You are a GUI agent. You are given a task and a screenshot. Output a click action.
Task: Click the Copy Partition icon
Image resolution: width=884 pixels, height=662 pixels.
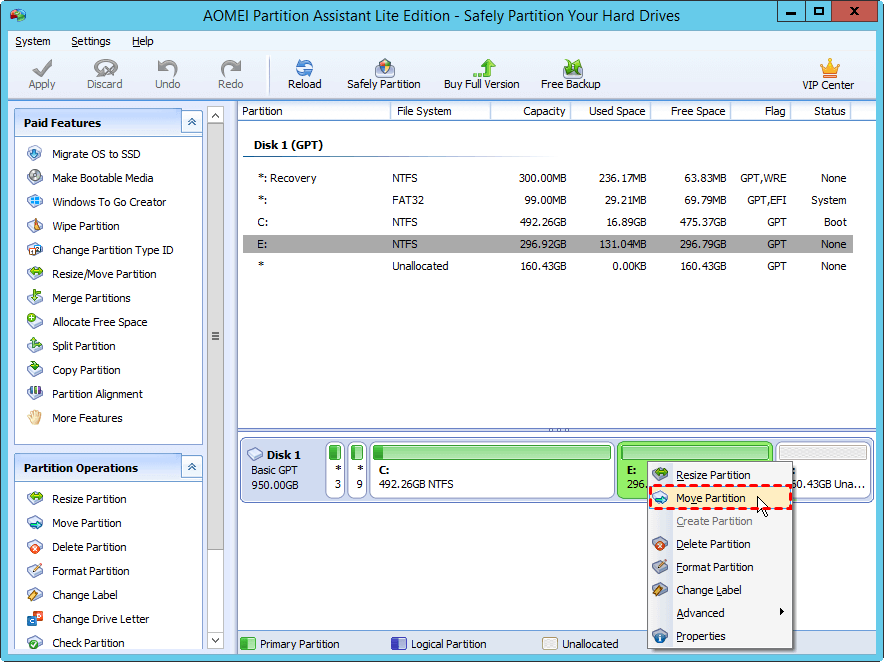pyautogui.click(x=34, y=369)
